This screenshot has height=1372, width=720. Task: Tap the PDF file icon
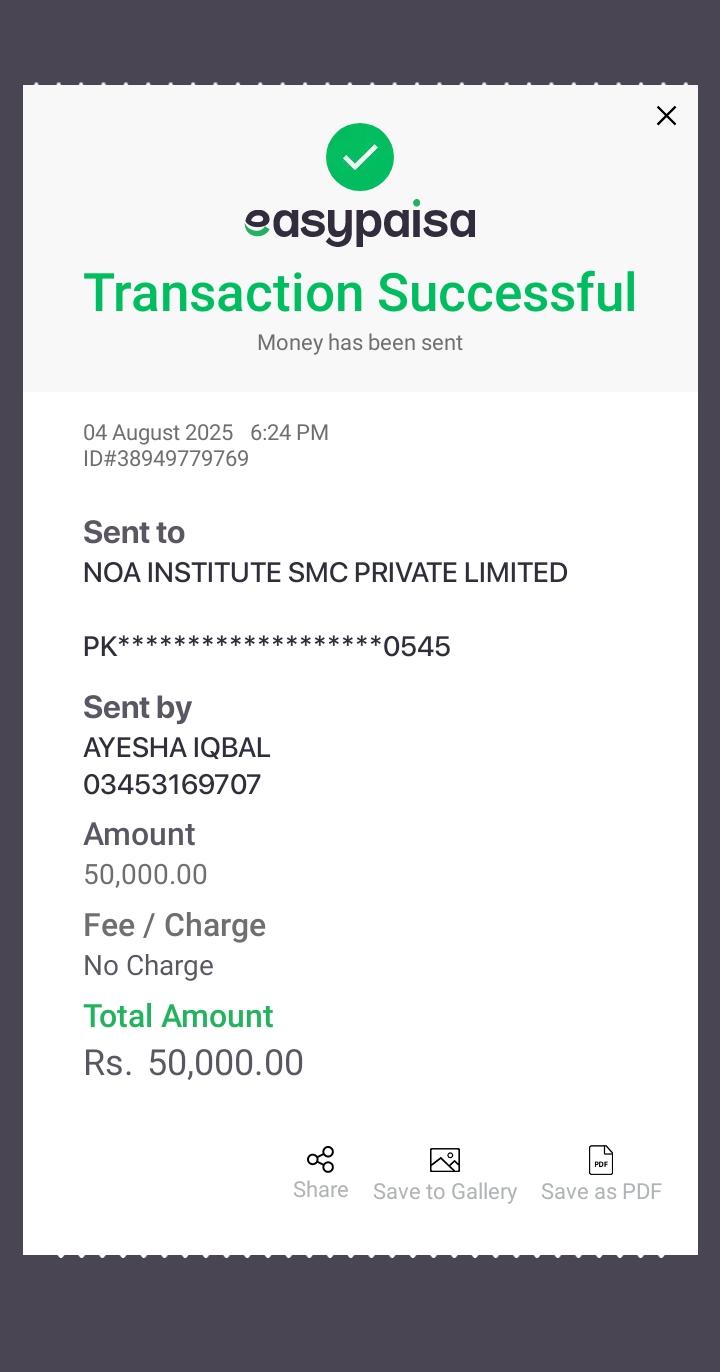[x=601, y=1160]
